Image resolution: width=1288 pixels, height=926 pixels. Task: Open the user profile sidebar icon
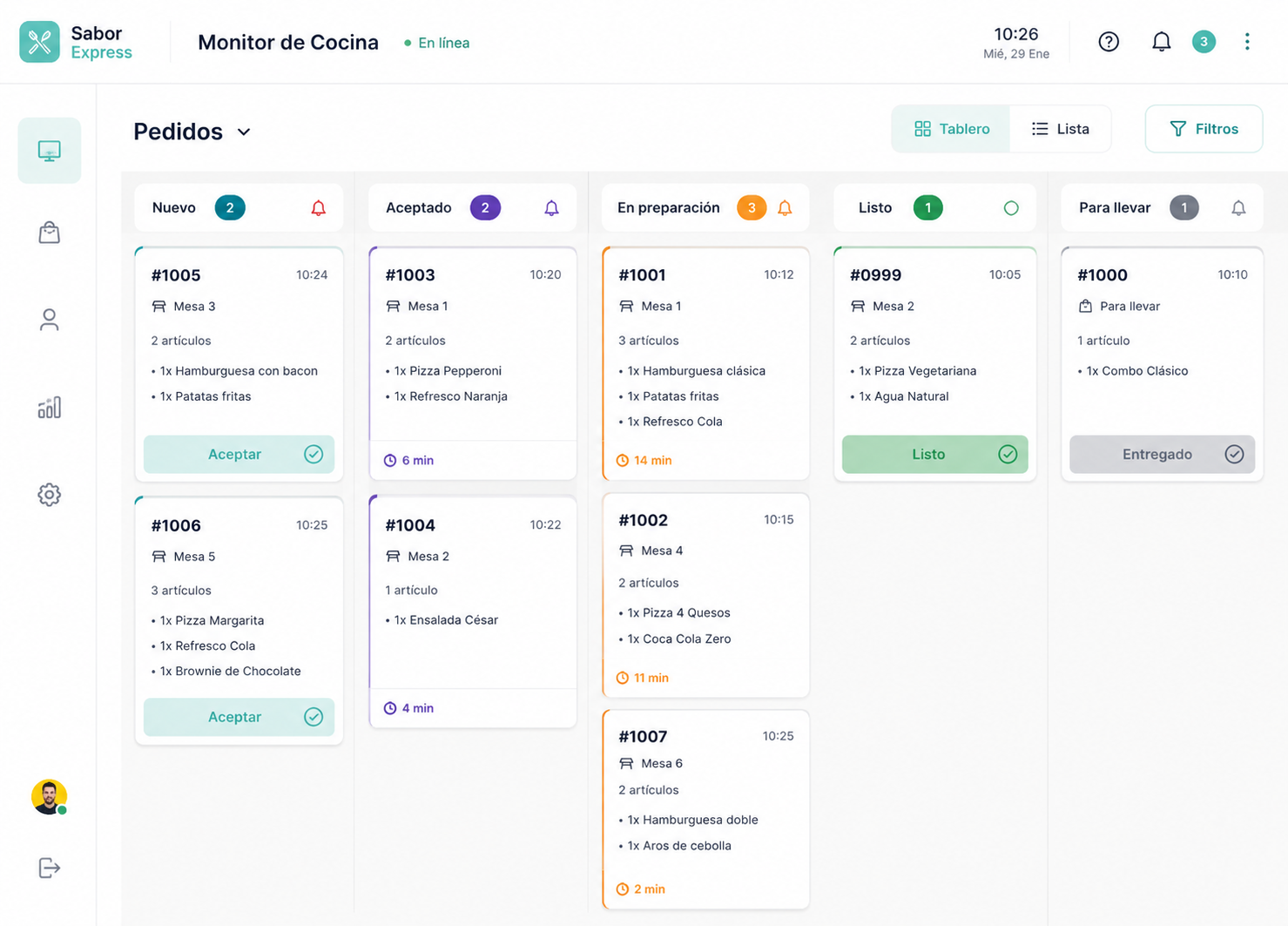point(50,320)
